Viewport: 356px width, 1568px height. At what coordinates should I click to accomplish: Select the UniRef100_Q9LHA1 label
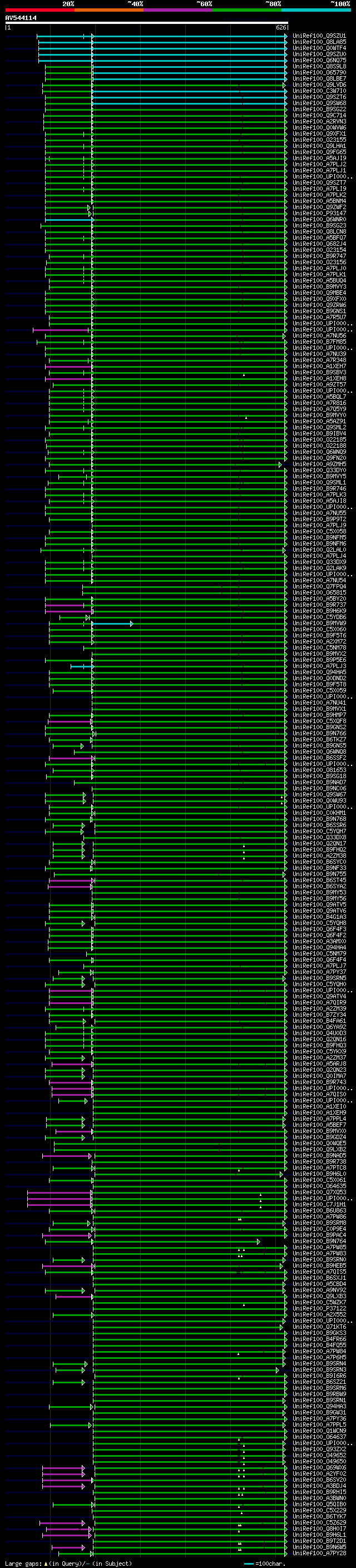point(319,146)
